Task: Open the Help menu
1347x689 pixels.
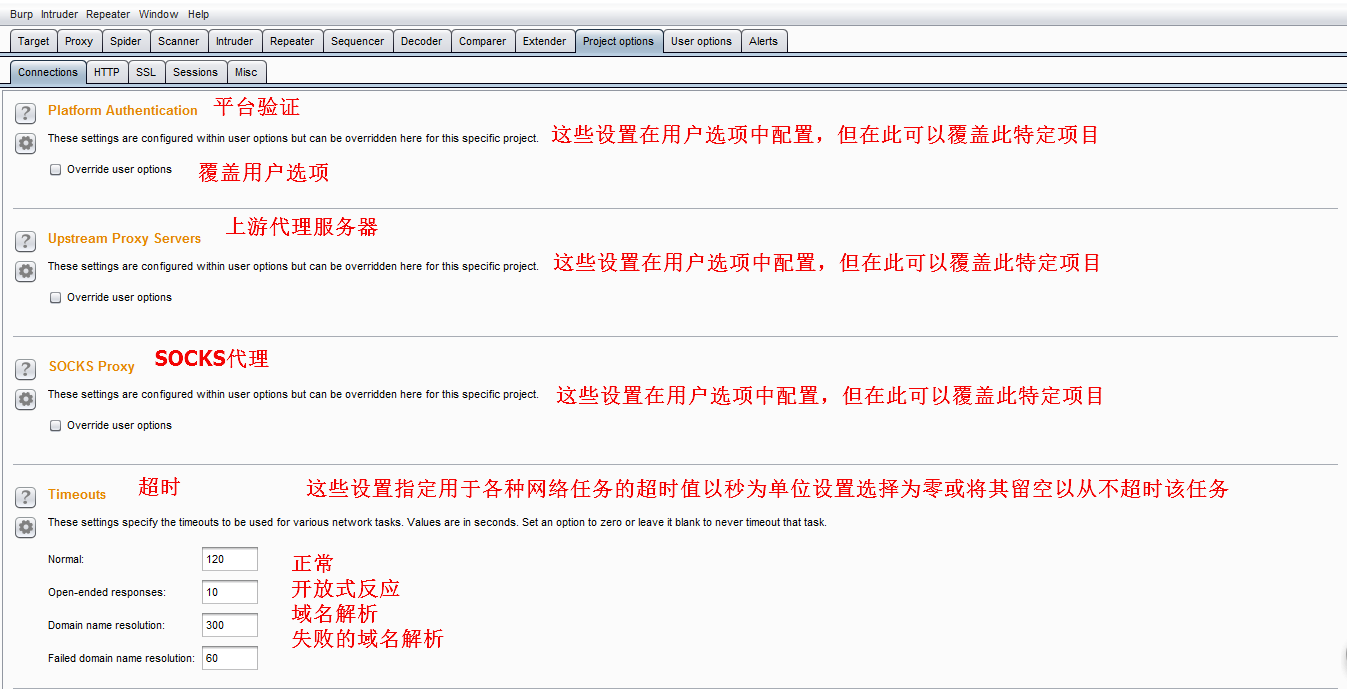Action: pyautogui.click(x=199, y=14)
